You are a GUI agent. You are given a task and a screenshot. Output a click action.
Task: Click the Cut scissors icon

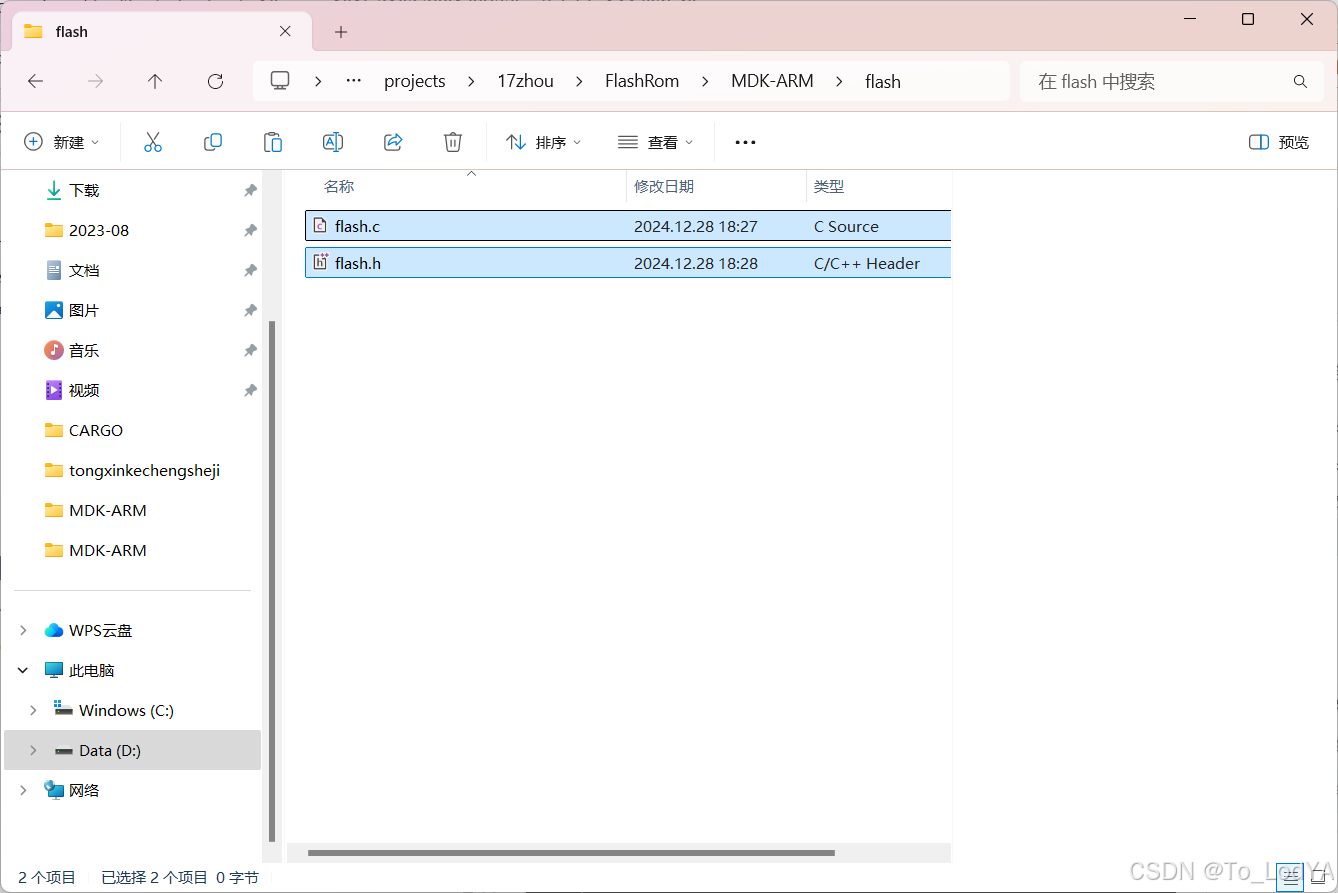click(153, 142)
